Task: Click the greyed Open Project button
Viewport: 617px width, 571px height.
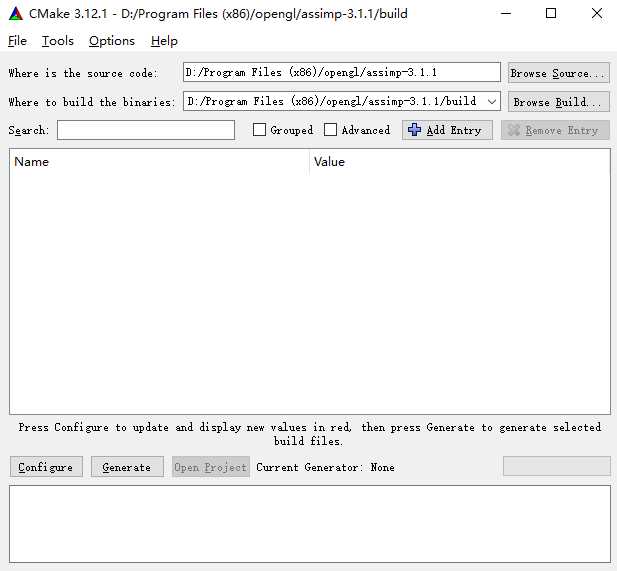Action: point(211,467)
